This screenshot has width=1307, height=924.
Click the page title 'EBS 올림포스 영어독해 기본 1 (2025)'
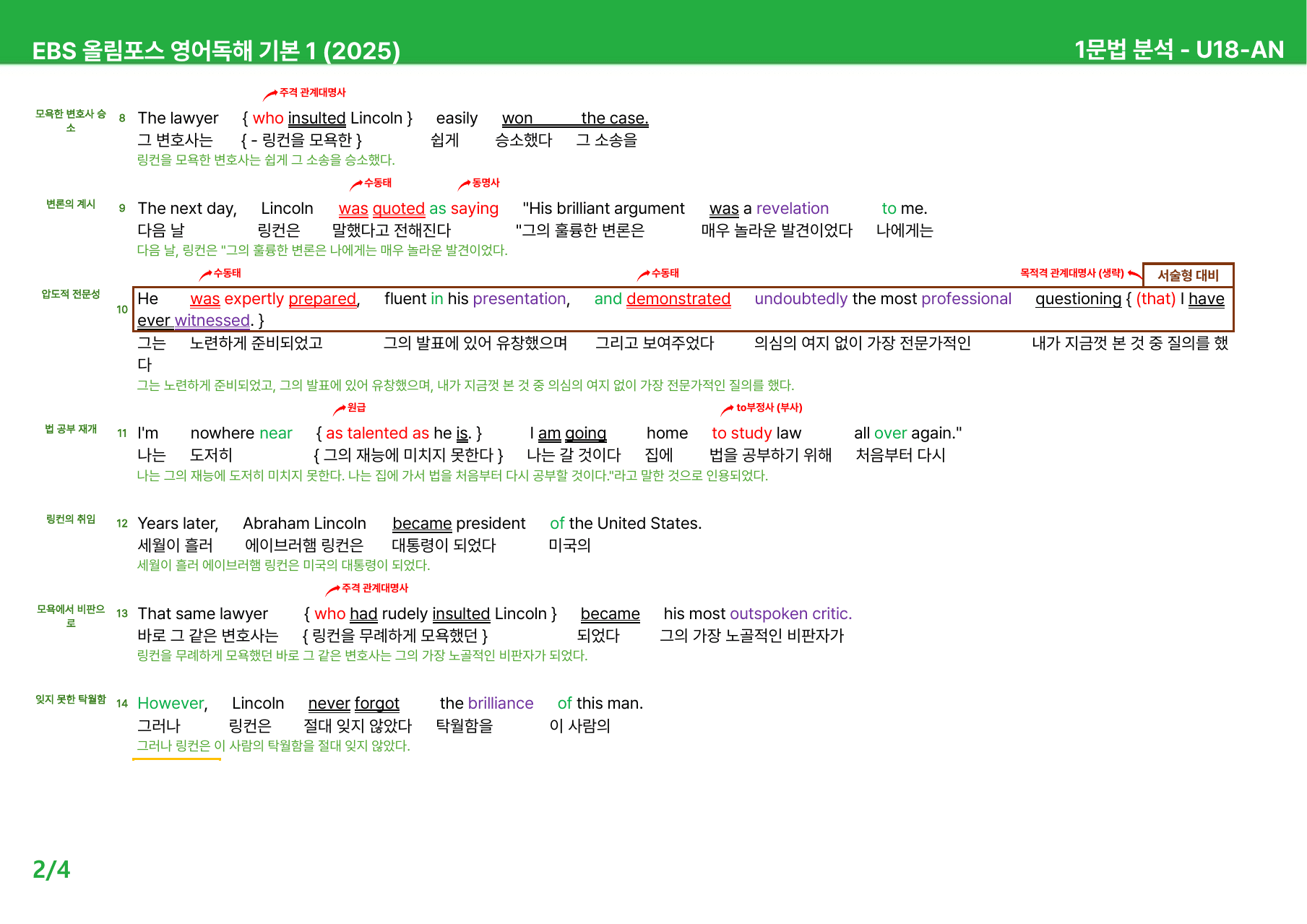tap(216, 51)
